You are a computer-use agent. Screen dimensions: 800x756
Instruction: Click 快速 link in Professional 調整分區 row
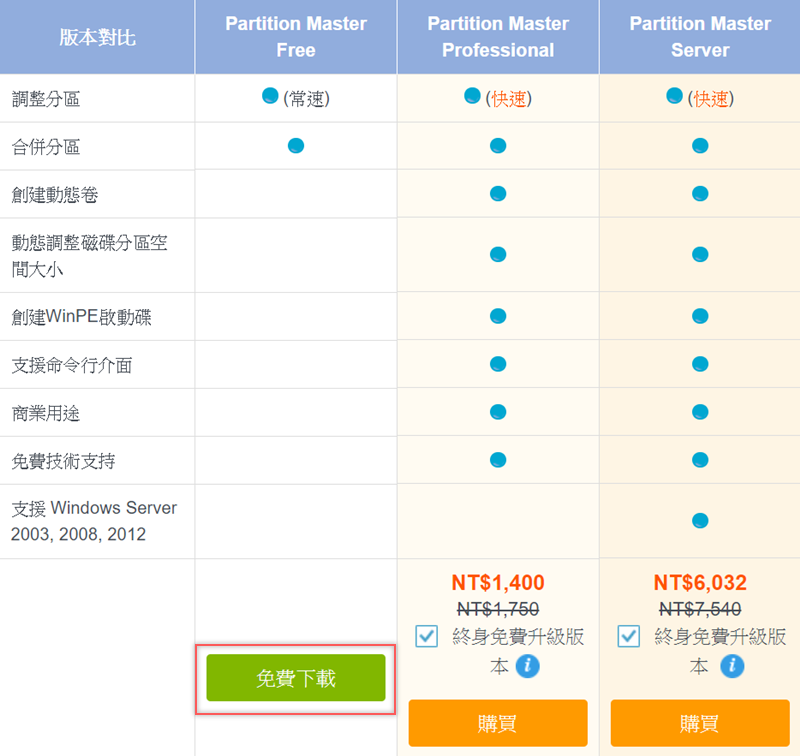pyautogui.click(x=509, y=98)
